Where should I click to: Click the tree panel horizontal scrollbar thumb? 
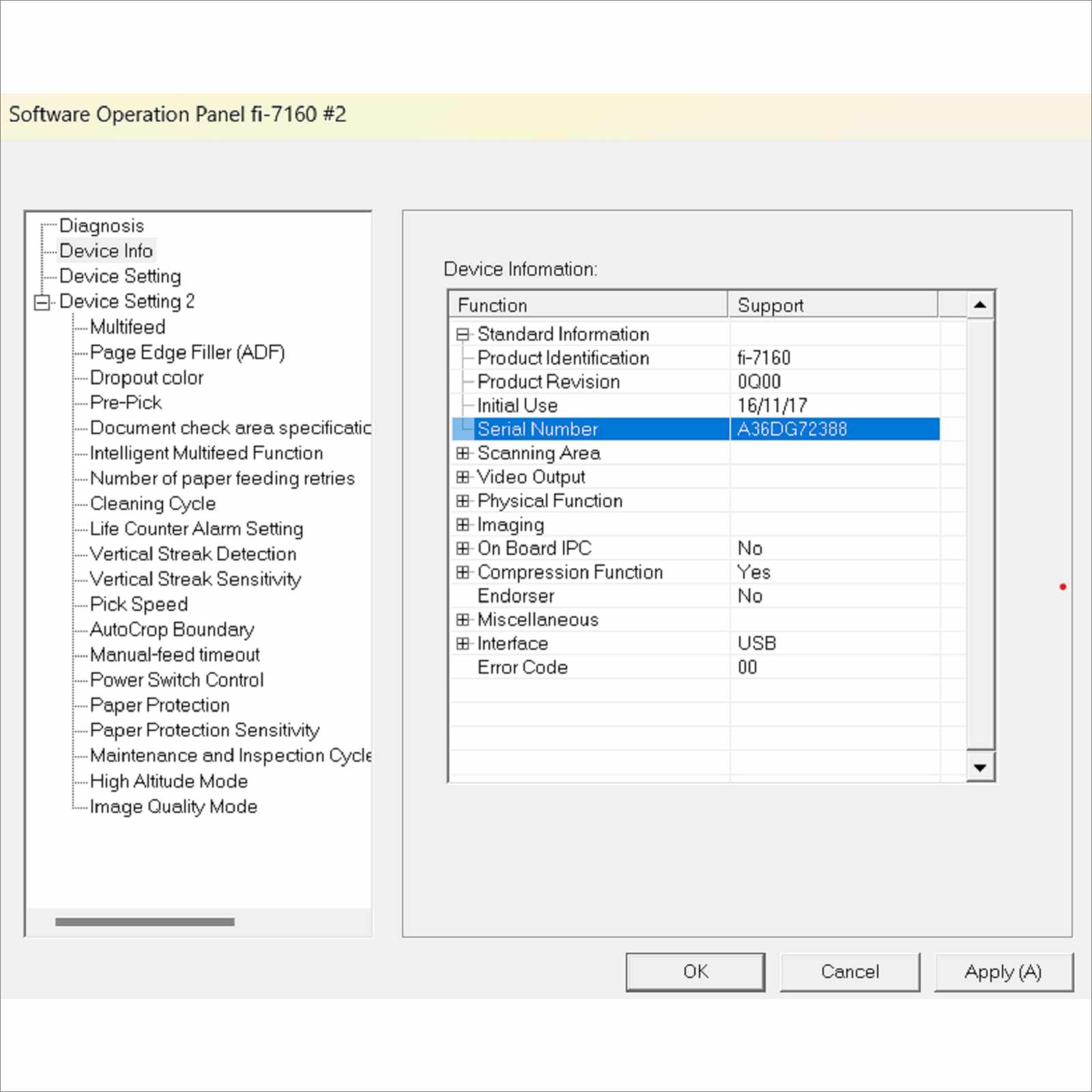(x=145, y=922)
